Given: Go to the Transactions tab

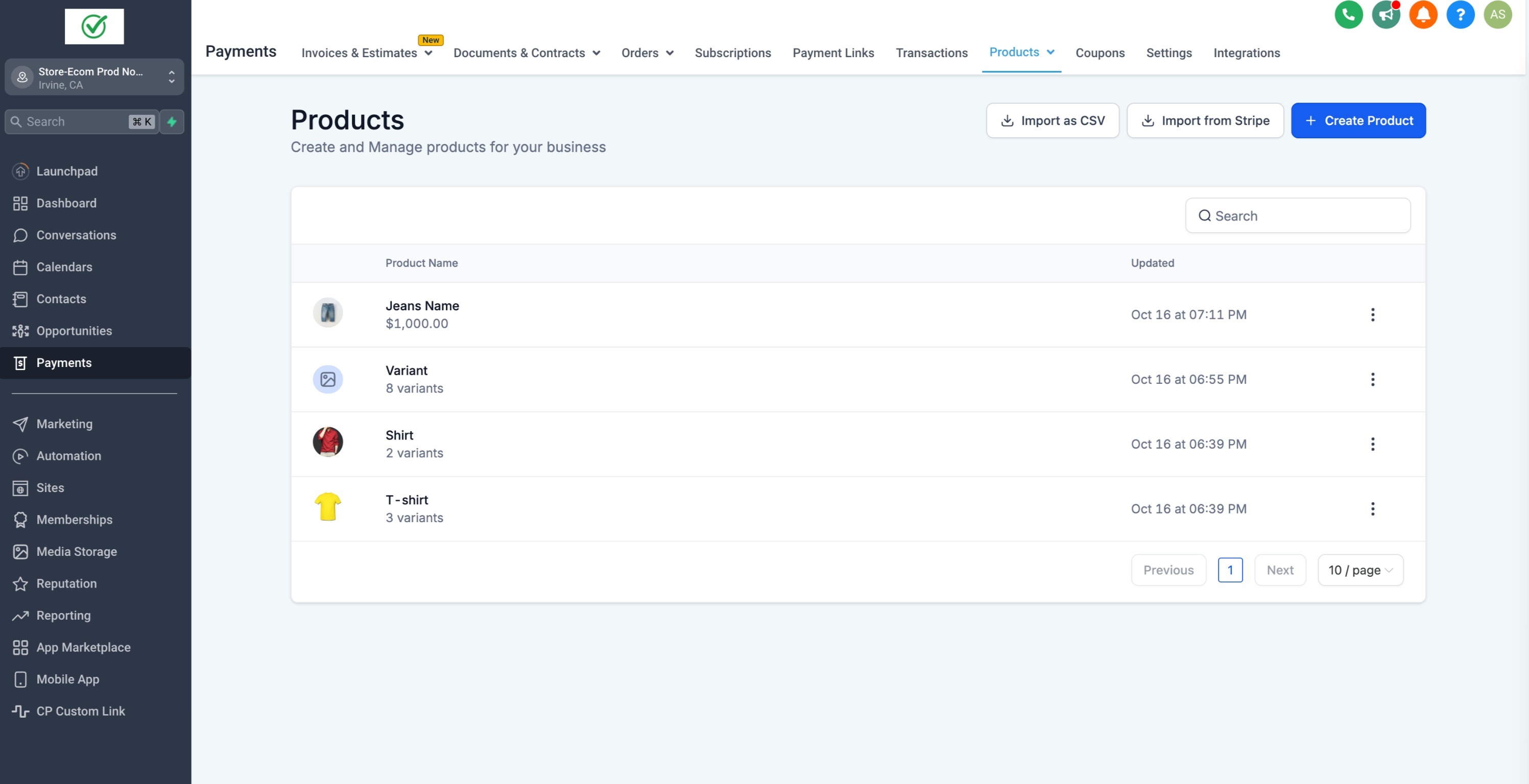Looking at the screenshot, I should tap(930, 53).
